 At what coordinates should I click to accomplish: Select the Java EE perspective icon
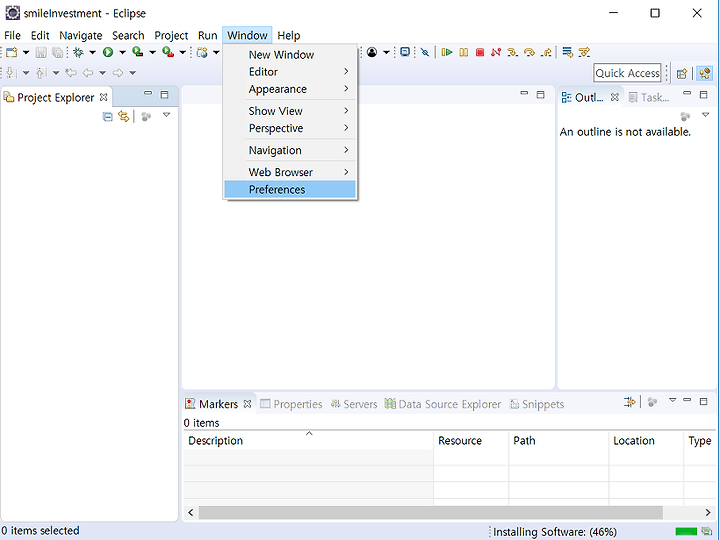(704, 73)
